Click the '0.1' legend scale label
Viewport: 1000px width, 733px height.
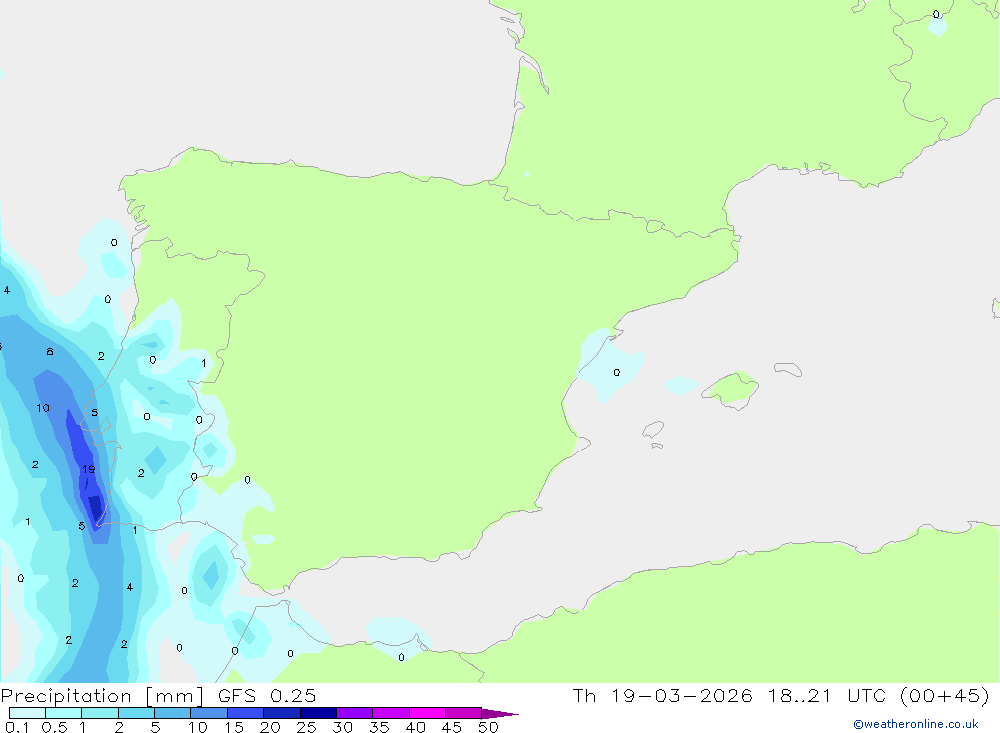point(17,727)
